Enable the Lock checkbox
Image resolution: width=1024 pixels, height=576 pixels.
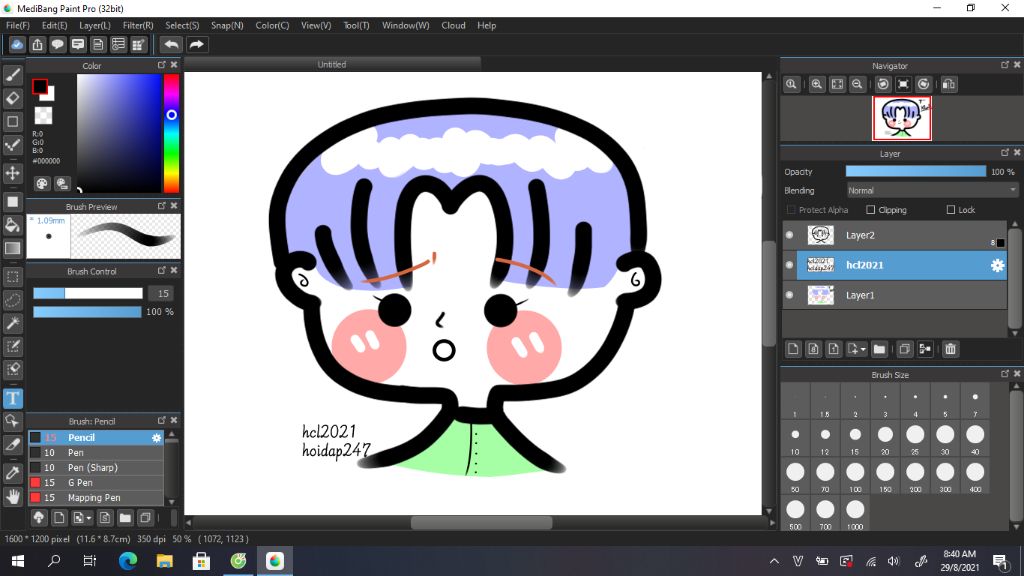[951, 210]
